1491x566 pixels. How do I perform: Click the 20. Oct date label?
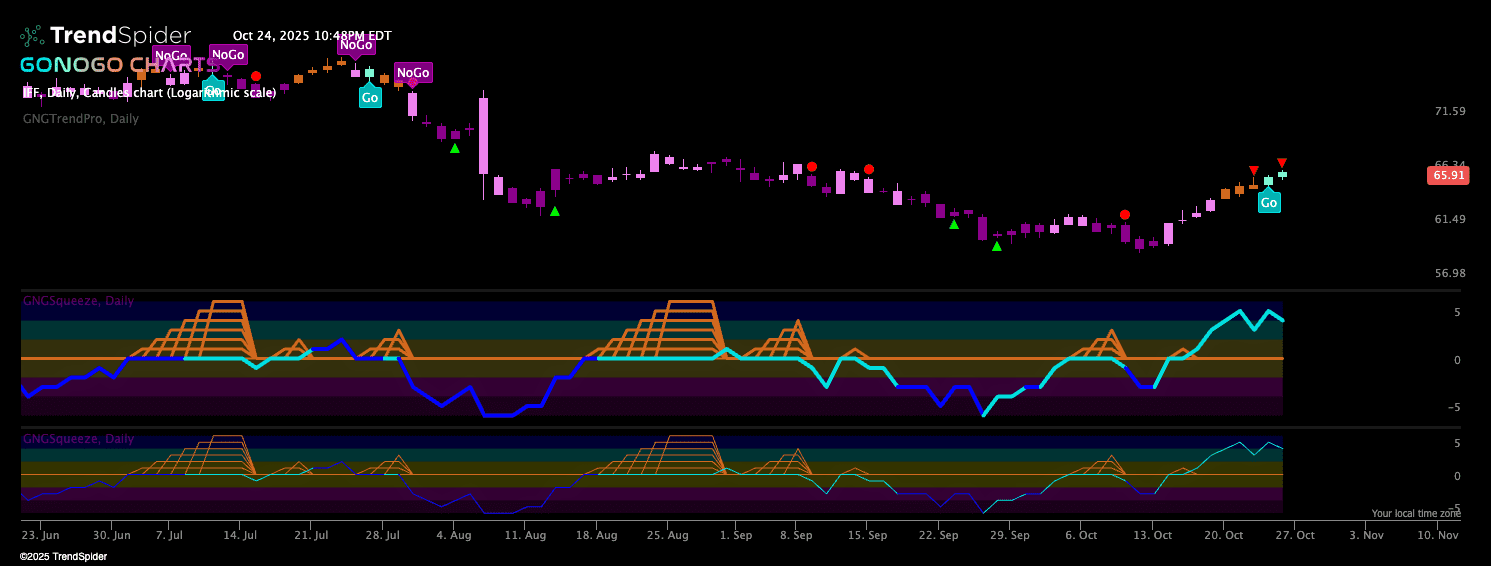[x=1223, y=535]
